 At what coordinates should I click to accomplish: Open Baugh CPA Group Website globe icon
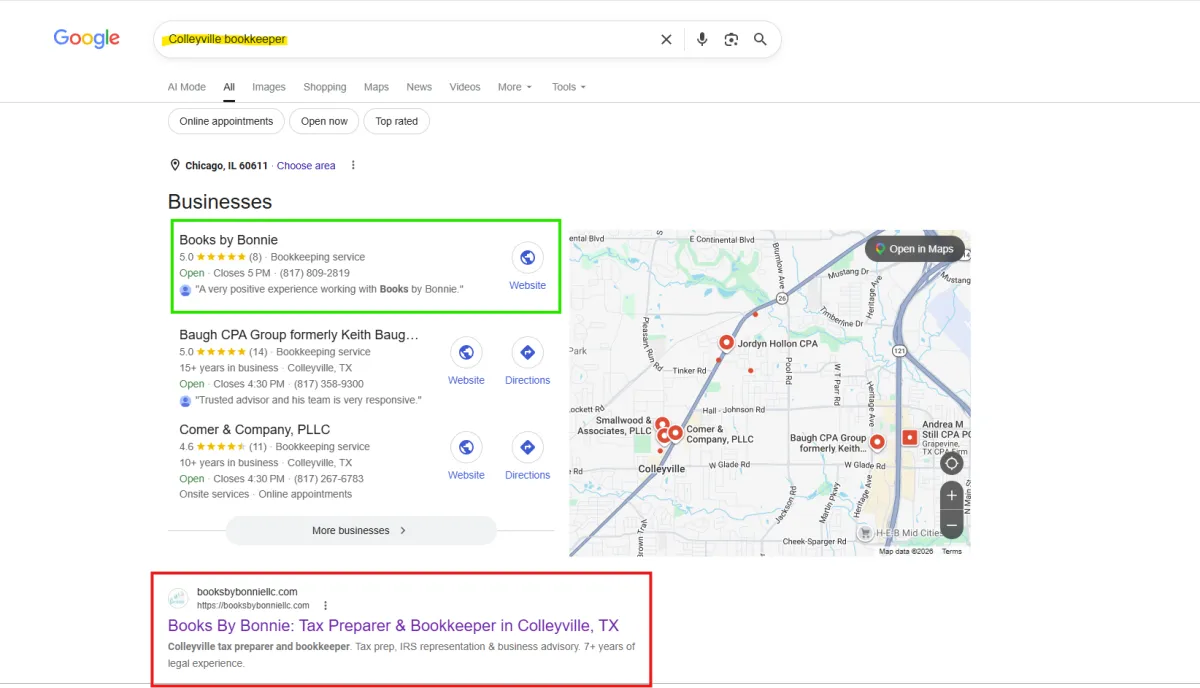466,353
